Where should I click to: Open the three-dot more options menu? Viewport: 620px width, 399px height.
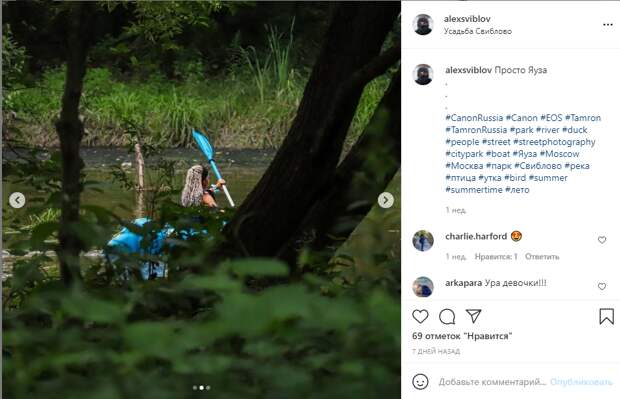tap(607, 25)
